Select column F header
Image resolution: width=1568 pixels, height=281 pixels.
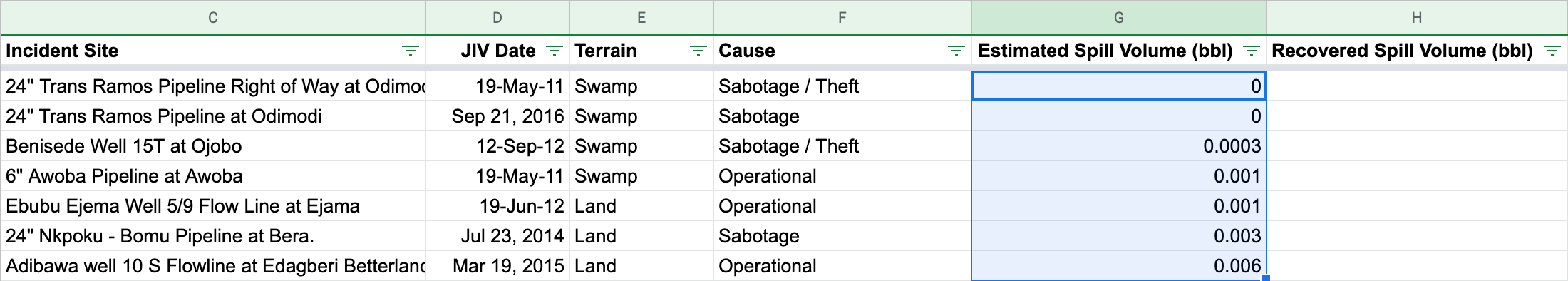(842, 18)
